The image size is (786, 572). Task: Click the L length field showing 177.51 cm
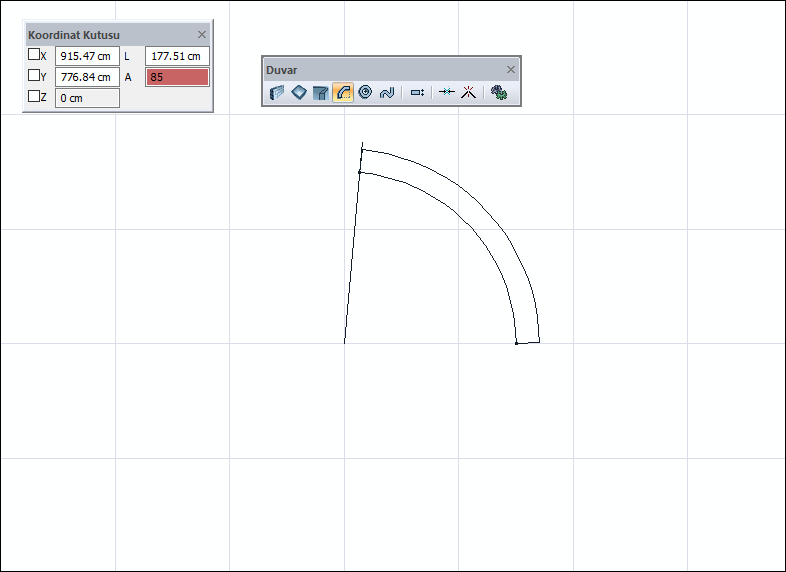tap(177, 56)
